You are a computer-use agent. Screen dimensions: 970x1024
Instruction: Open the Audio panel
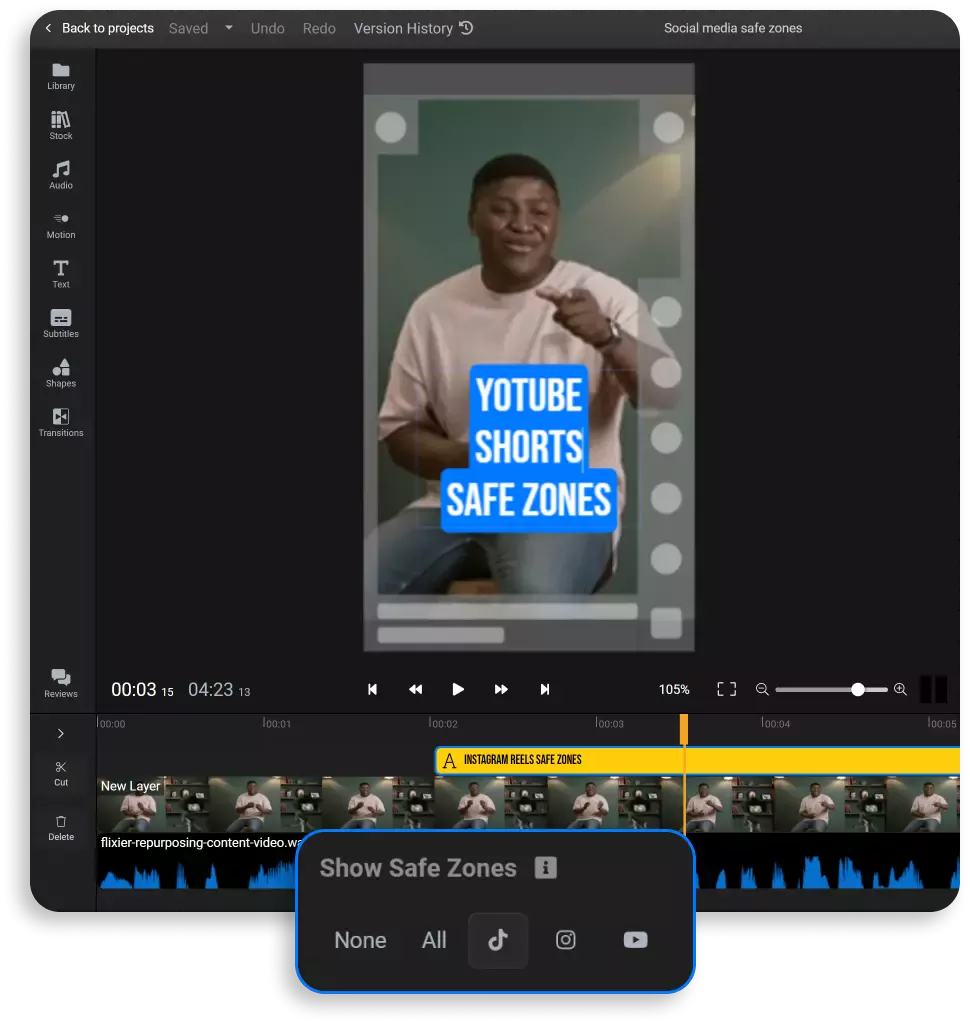(x=61, y=175)
